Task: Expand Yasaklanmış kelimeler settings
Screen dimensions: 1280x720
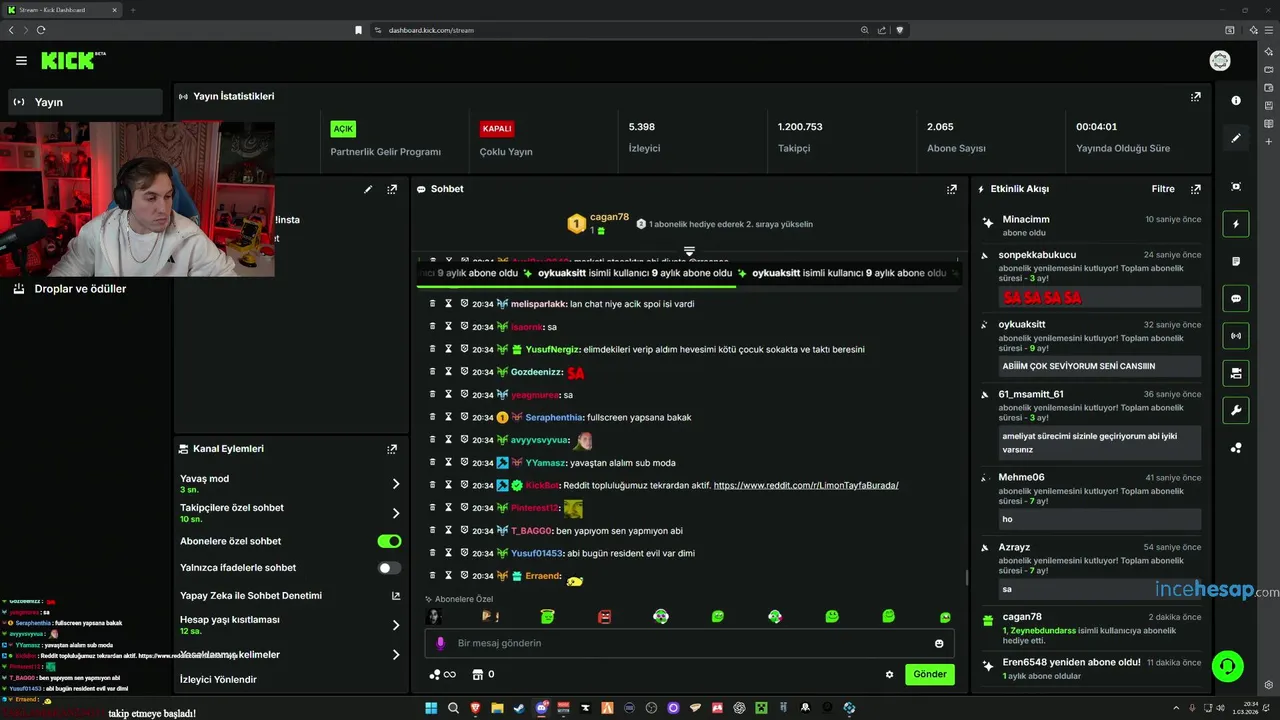Action: coord(396,655)
